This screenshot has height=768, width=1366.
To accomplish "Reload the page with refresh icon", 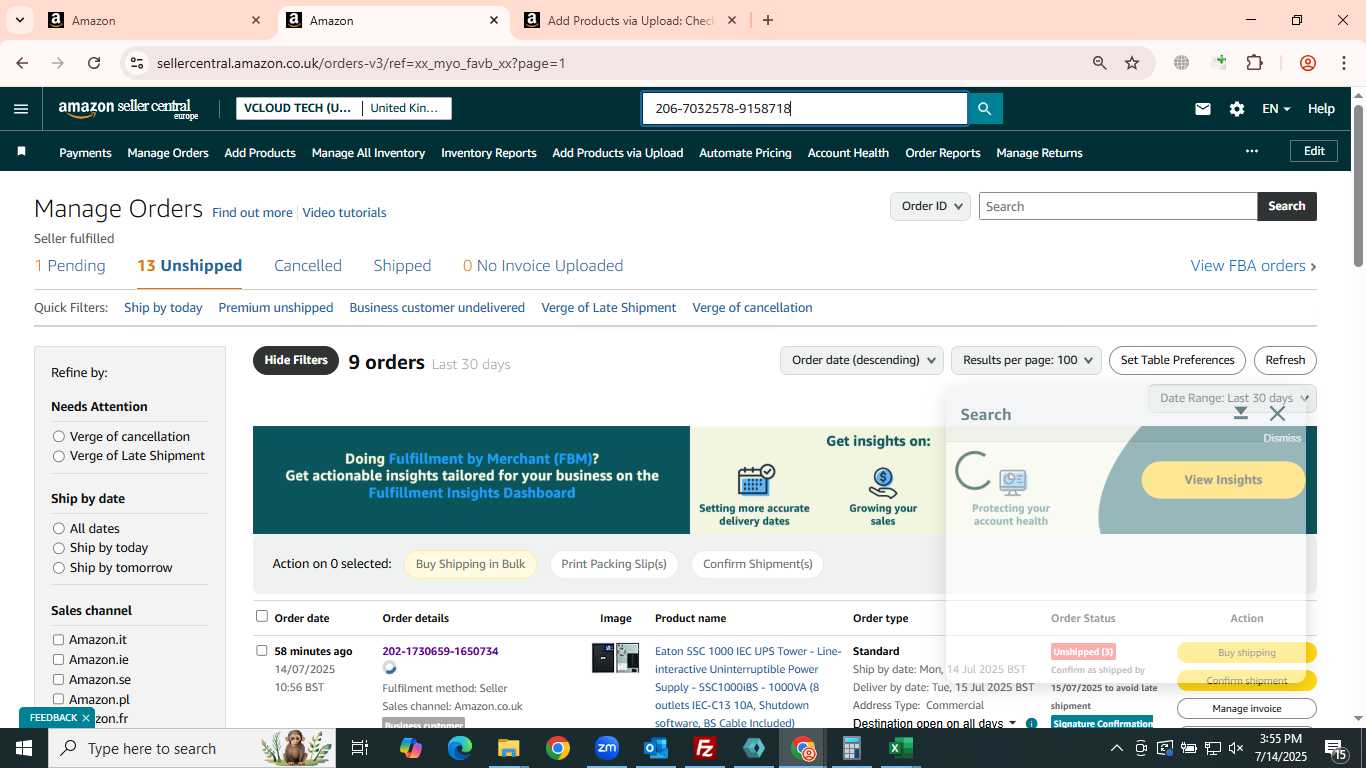I will click(94, 63).
